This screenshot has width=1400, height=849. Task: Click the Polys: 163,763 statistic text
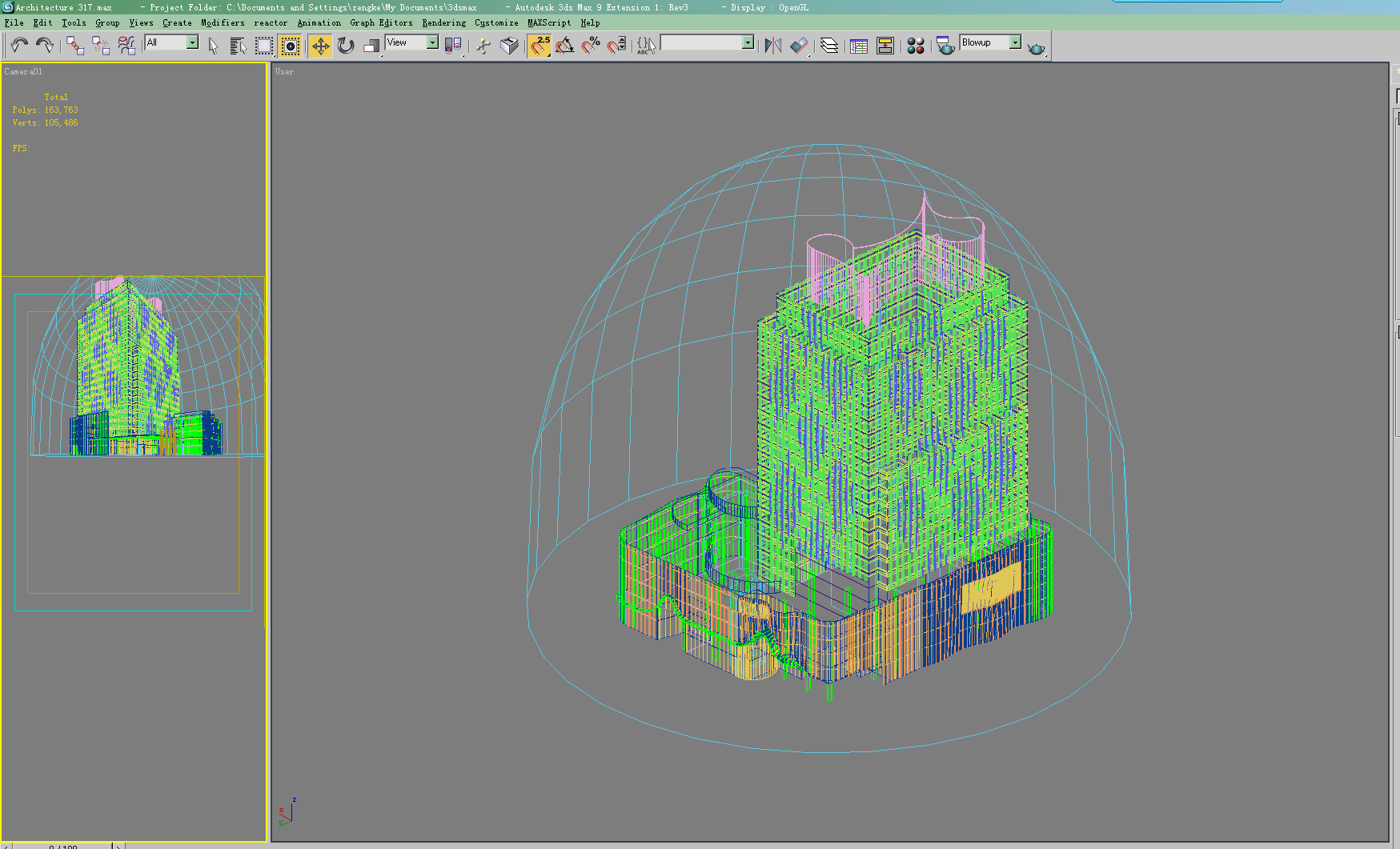pyautogui.click(x=45, y=110)
